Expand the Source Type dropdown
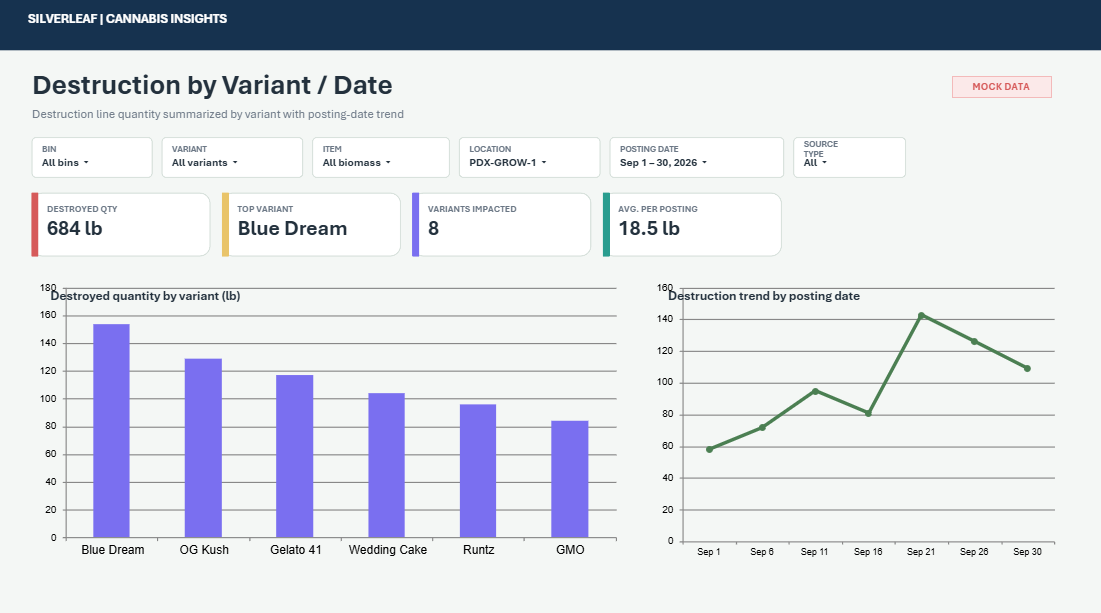The width and height of the screenshot is (1101, 613). click(x=850, y=157)
